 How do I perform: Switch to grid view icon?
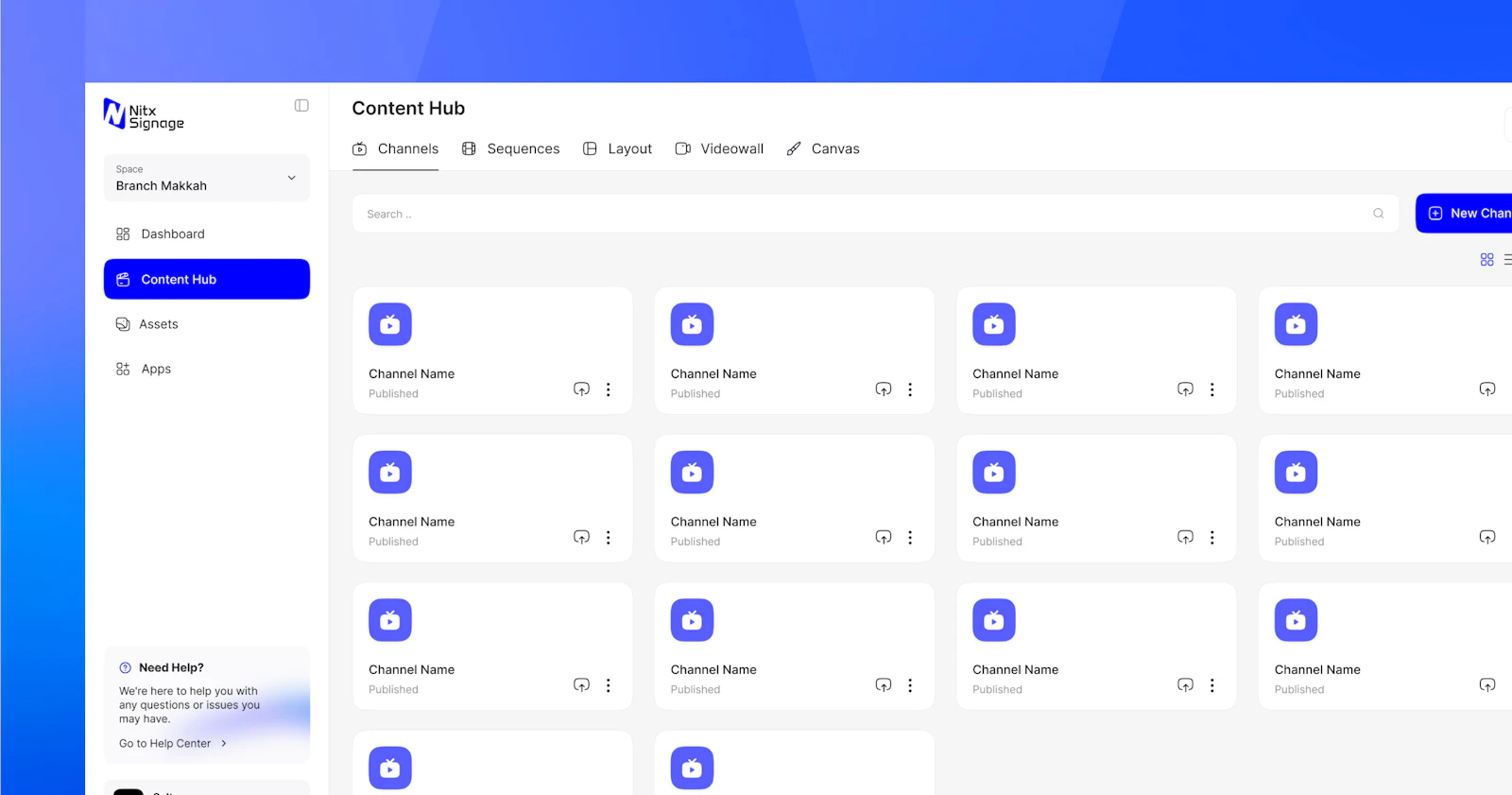click(x=1487, y=259)
